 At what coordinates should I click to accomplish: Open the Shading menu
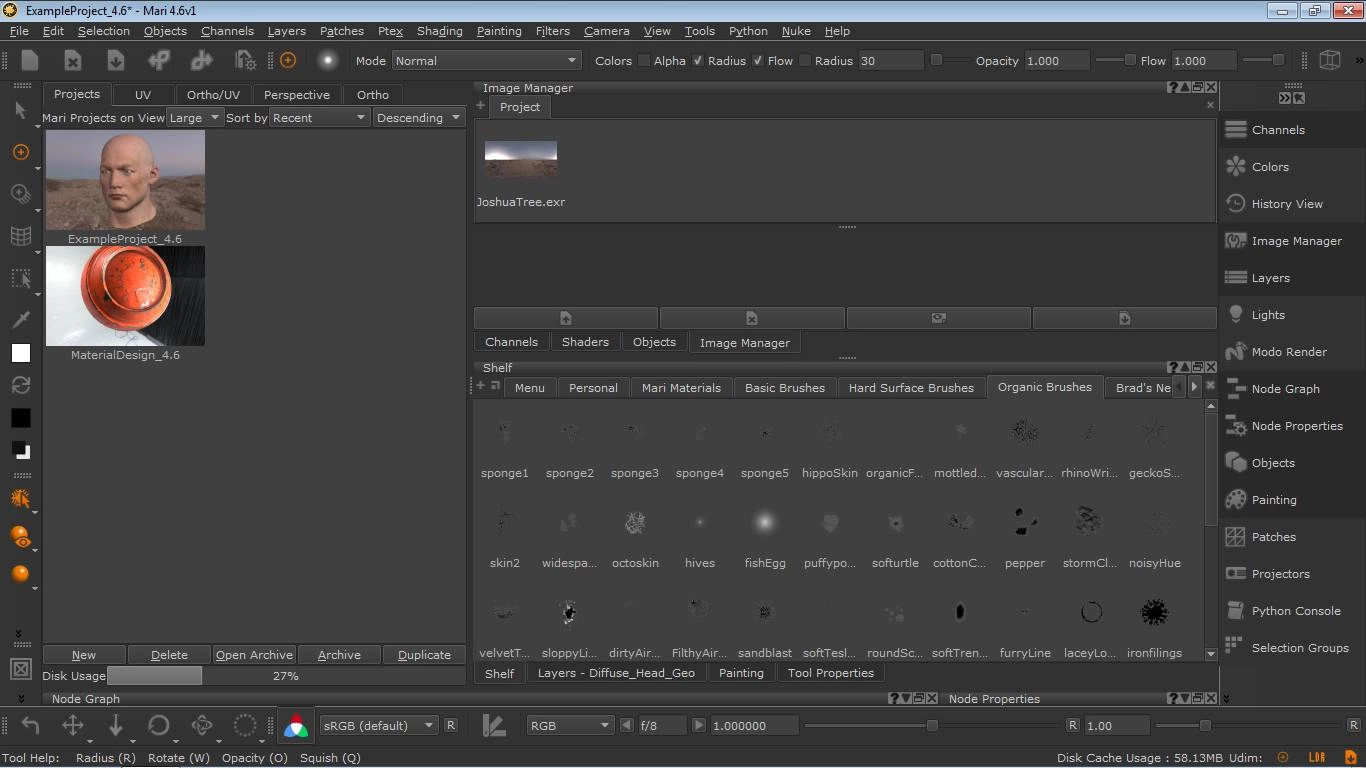click(x=440, y=31)
